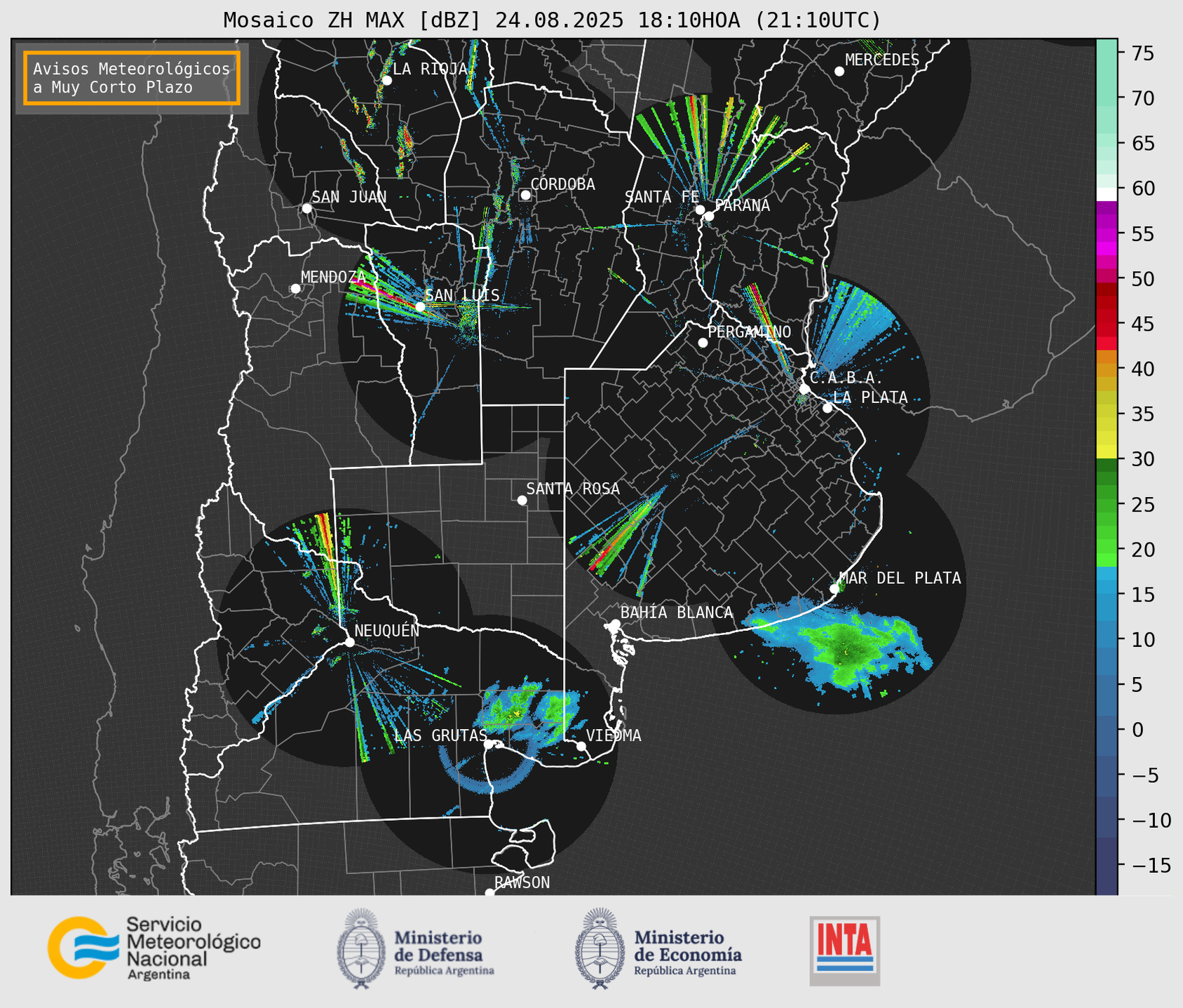Click the BAHÍA BLANCA label text

point(677,613)
